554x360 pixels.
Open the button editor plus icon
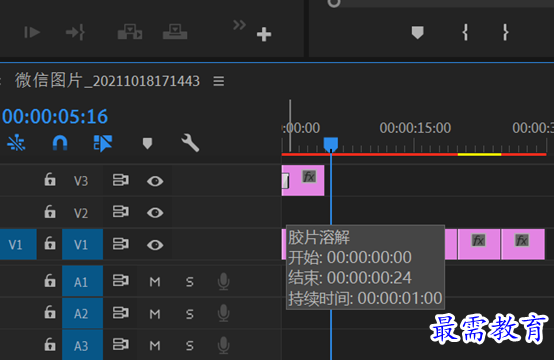click(264, 34)
